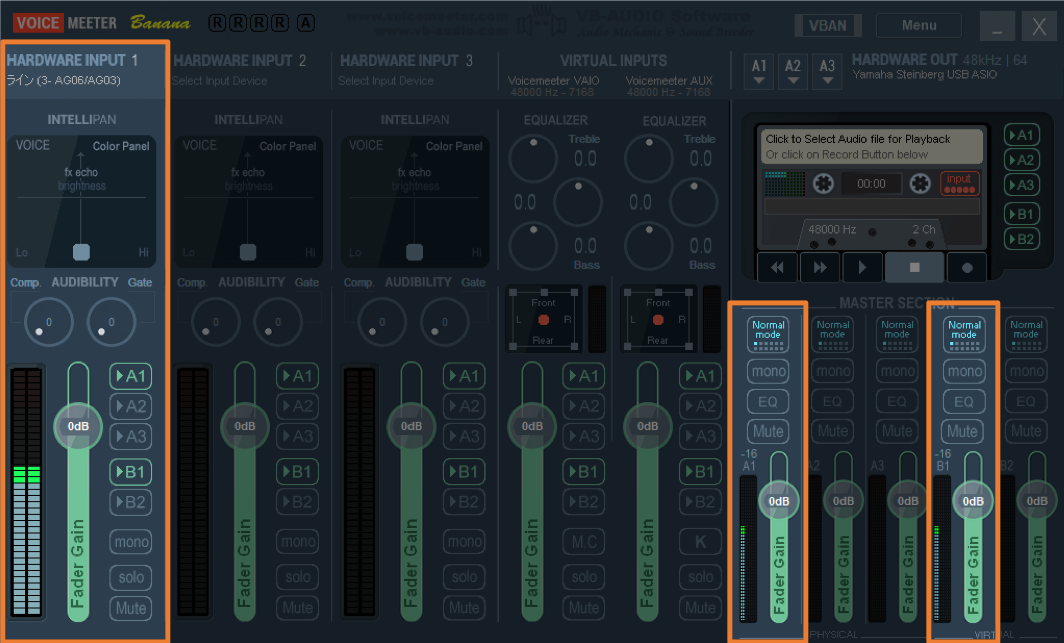Click Hardware Input 1 Intellipan position handle
Viewport: 1064px width, 643px height.
click(81, 252)
